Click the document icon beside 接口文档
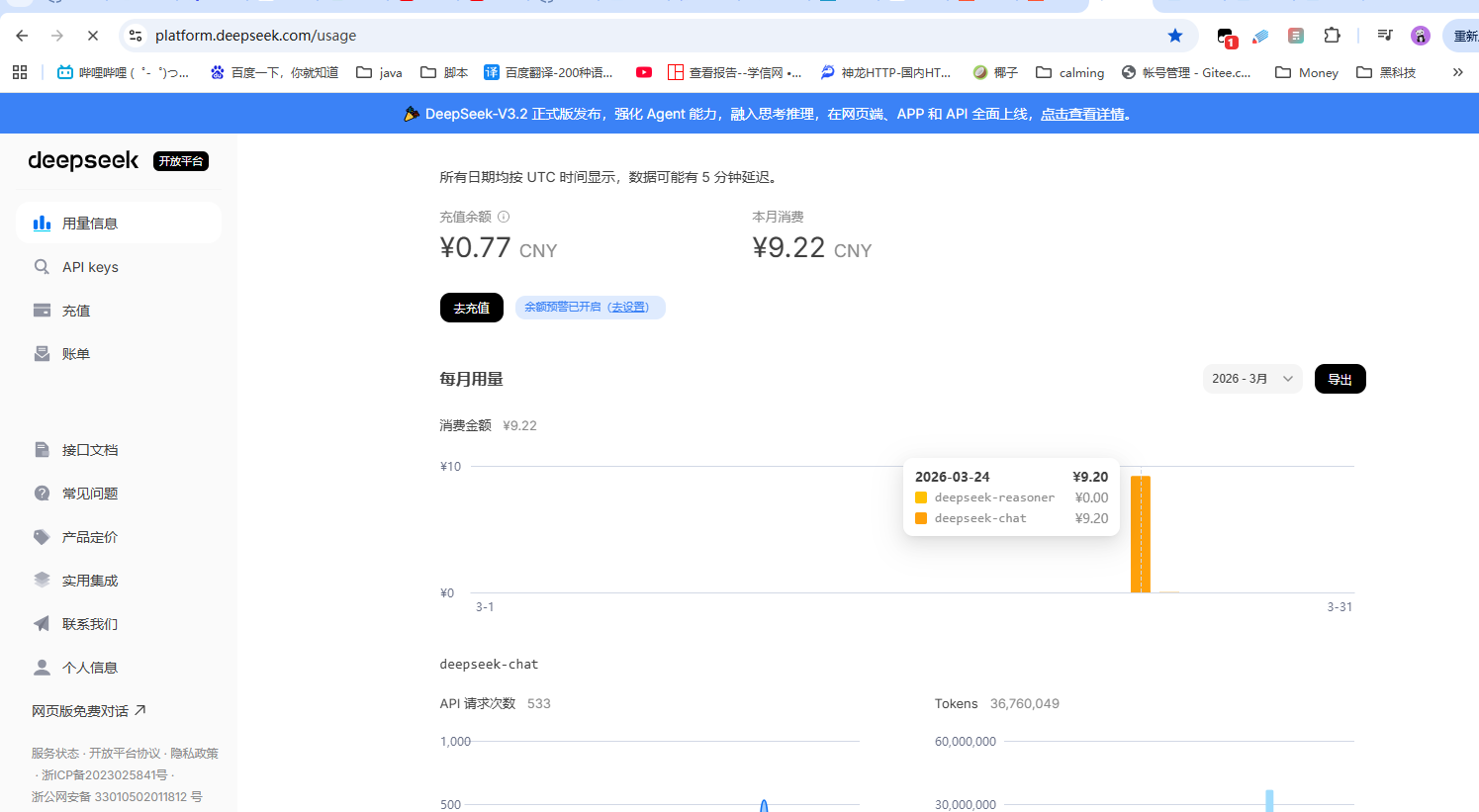 (42, 450)
